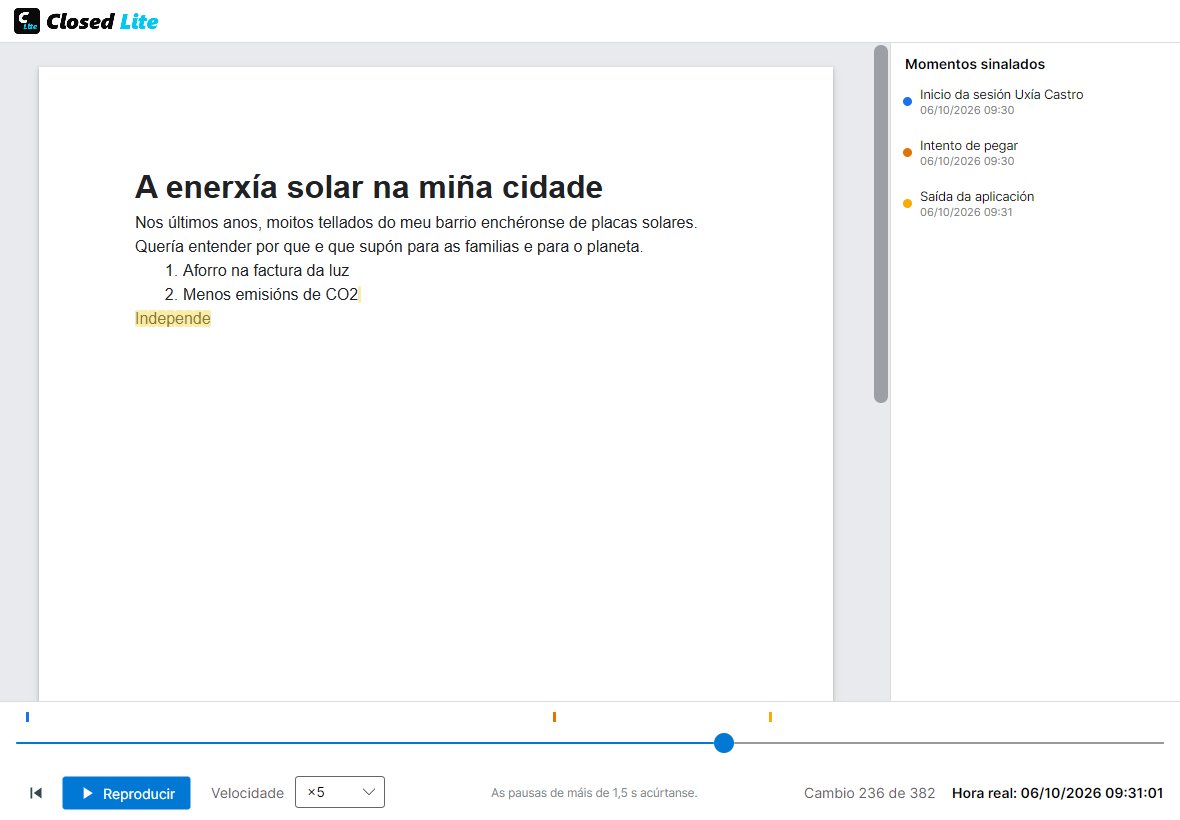This screenshot has height=820, width=1180.
Task: Click the yellow dot beside Saída da aplicación
Action: tap(908, 204)
